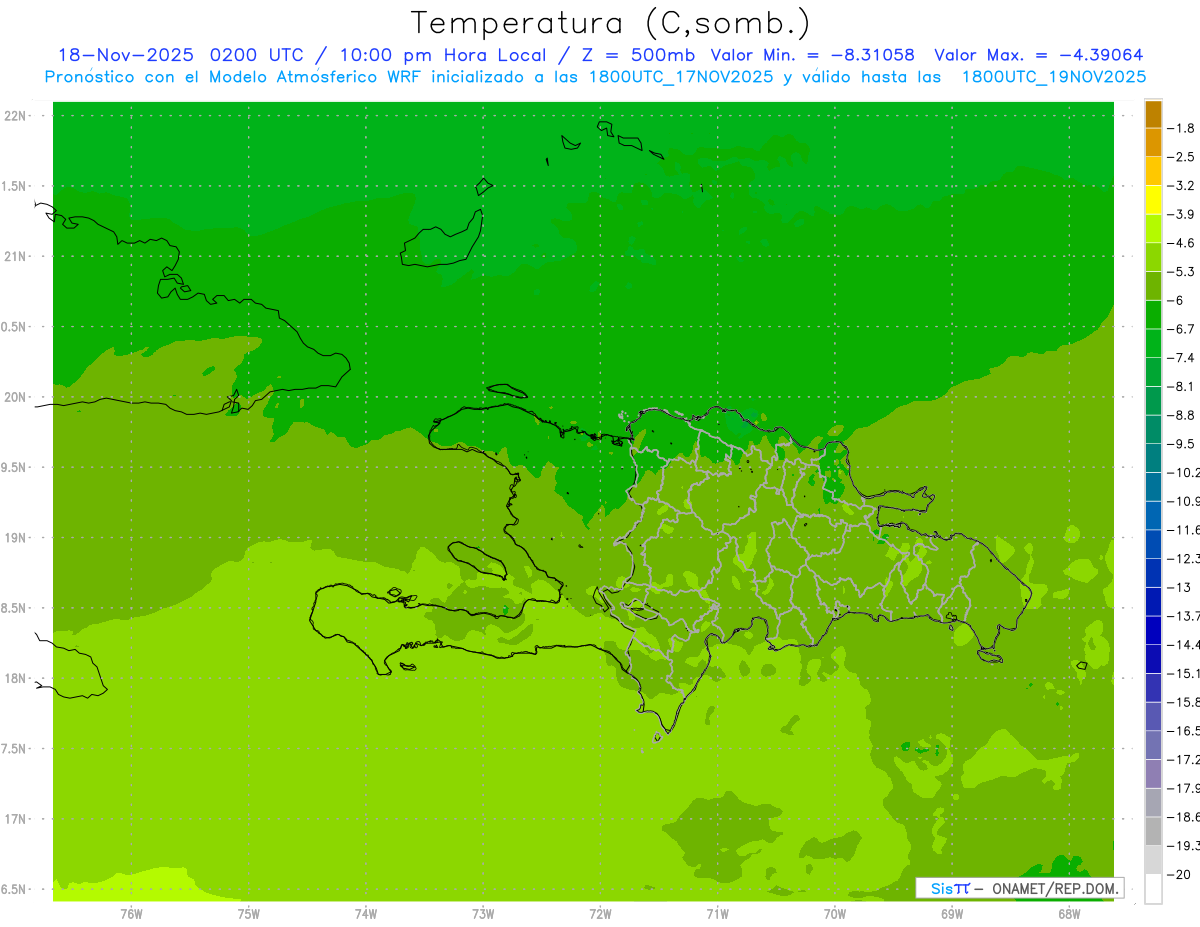Viewport: 1200px width, 927px height.
Task: Pick the green swatch between -6 and -6.7
Action: click(x=1153, y=314)
